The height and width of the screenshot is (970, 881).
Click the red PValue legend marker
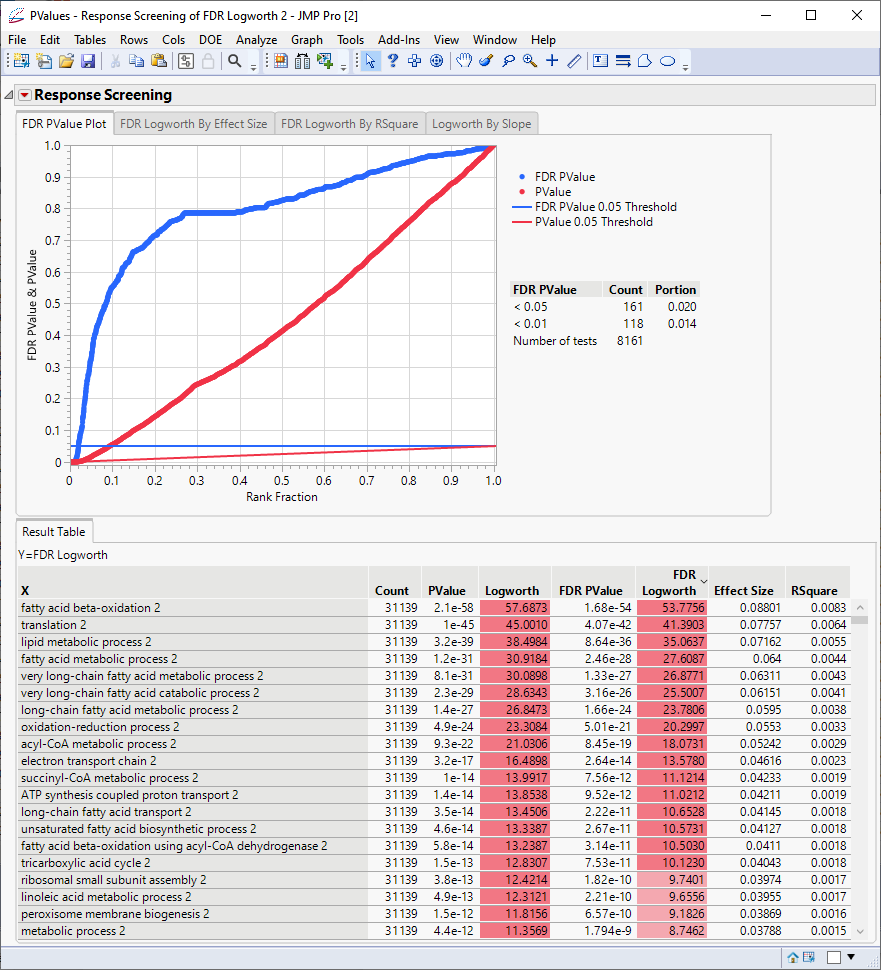[x=521, y=192]
